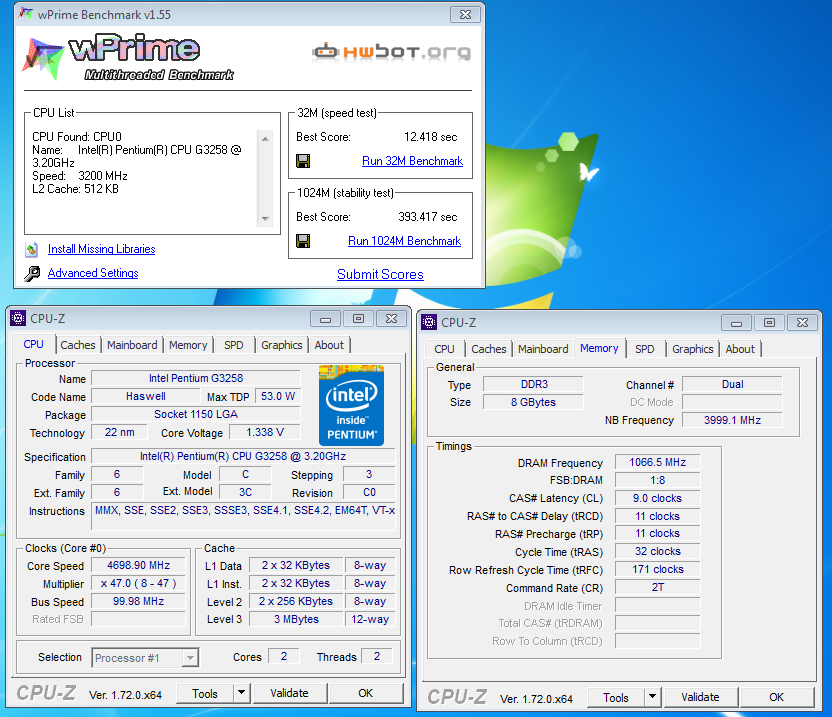This screenshot has height=717, width=832.
Task: Expand the Processor #1 selection dropdown
Action: click(190, 658)
